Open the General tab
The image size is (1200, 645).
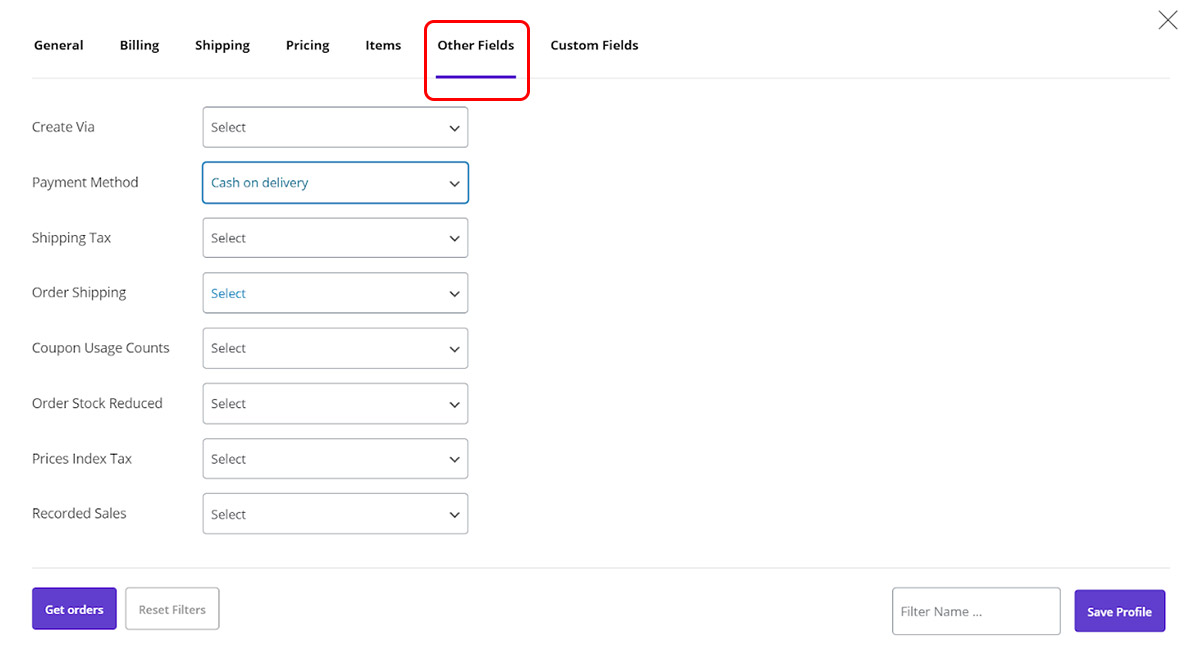click(59, 45)
